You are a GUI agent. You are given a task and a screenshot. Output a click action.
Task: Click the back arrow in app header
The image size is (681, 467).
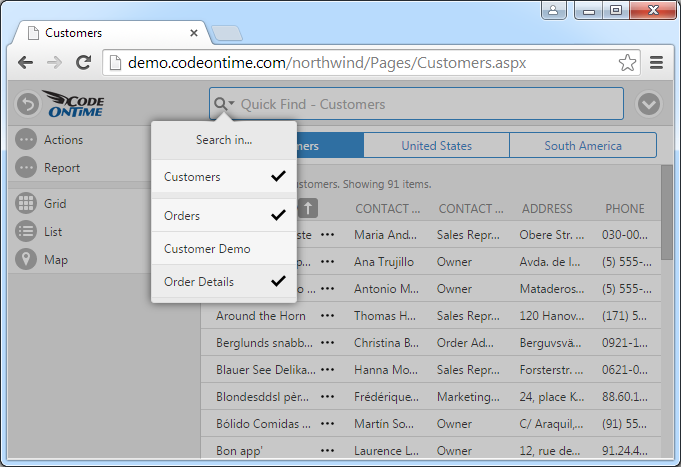[28, 104]
